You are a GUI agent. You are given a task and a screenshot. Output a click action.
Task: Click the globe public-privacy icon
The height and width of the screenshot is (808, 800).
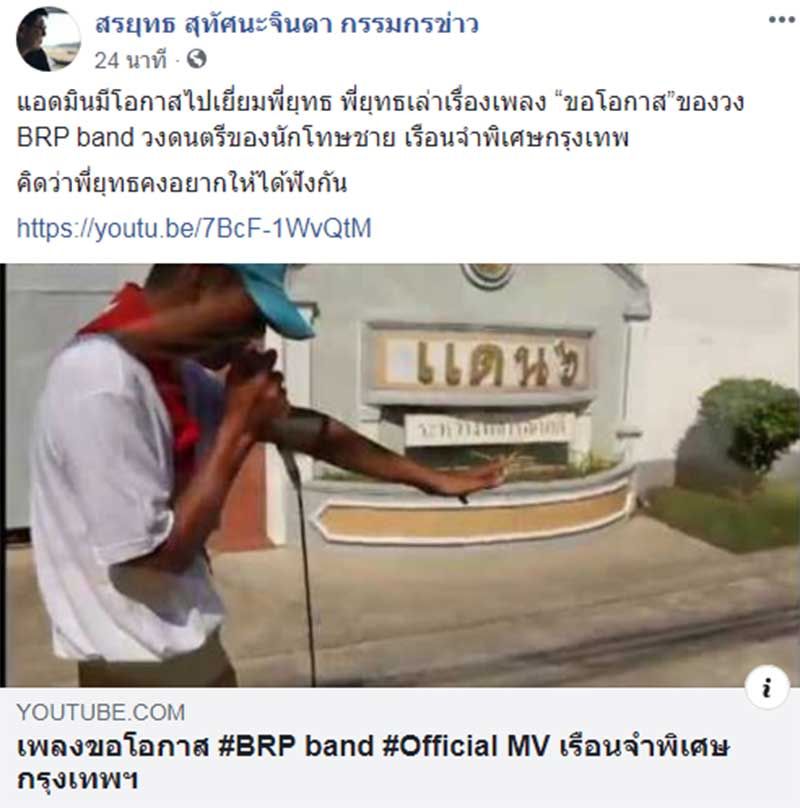click(196, 59)
